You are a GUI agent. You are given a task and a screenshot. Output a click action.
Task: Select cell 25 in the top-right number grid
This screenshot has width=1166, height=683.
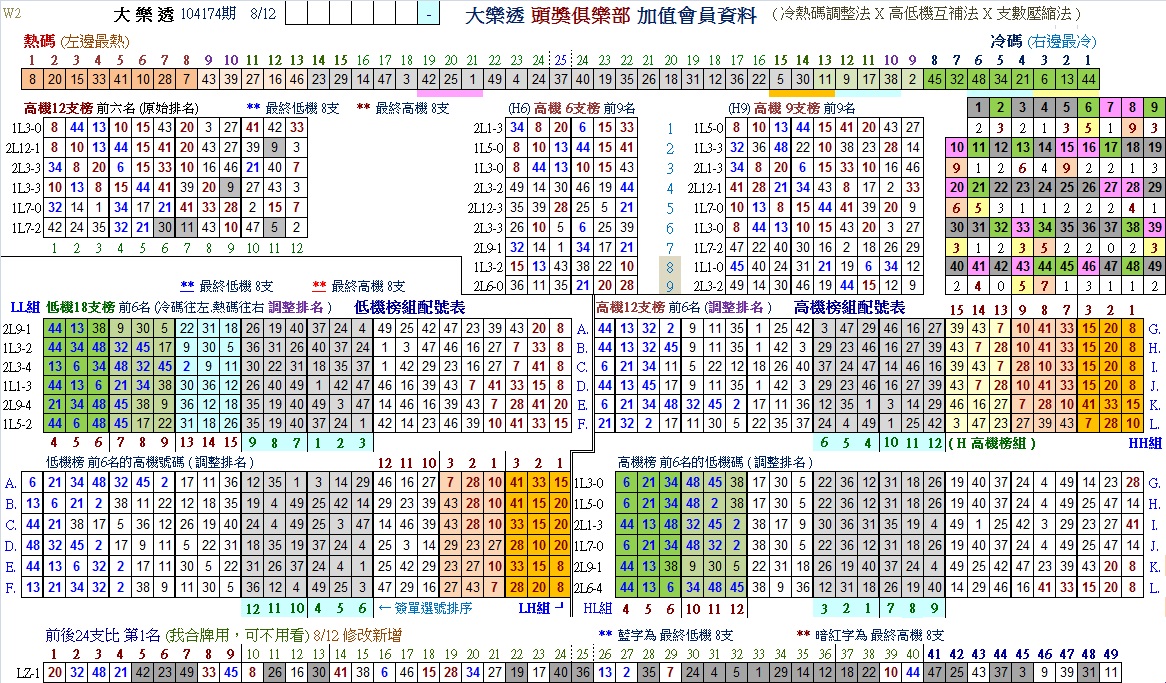[x=1066, y=187]
